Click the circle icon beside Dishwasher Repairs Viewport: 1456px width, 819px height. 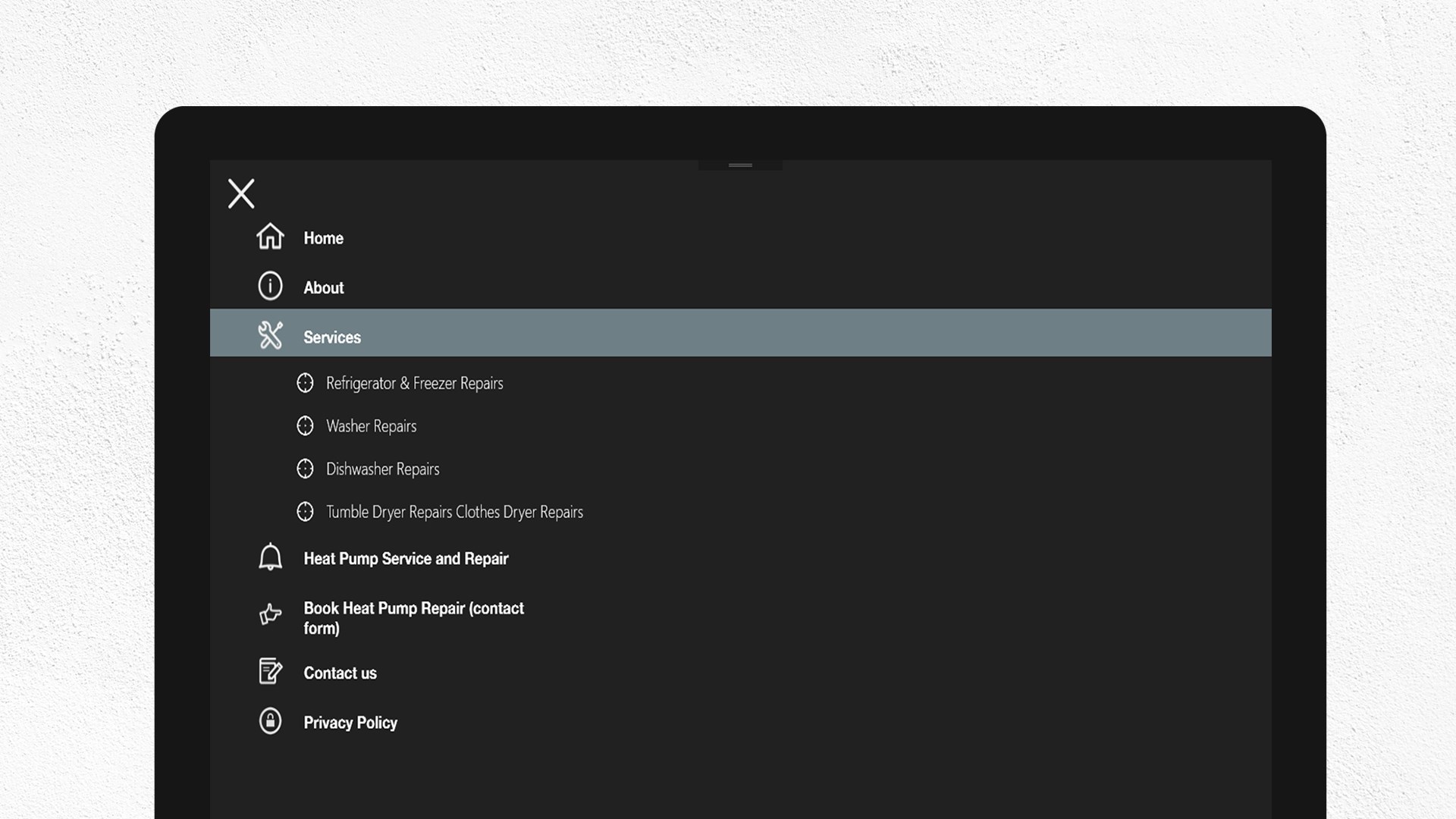pyautogui.click(x=305, y=469)
